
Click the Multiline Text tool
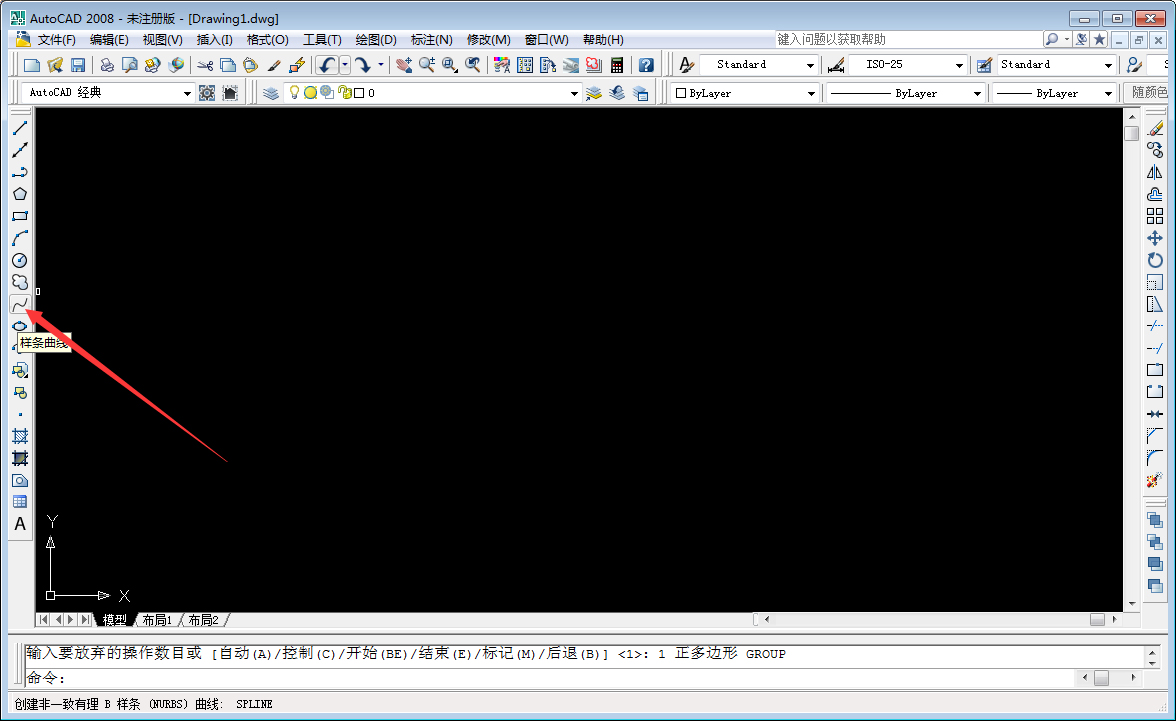(x=20, y=524)
